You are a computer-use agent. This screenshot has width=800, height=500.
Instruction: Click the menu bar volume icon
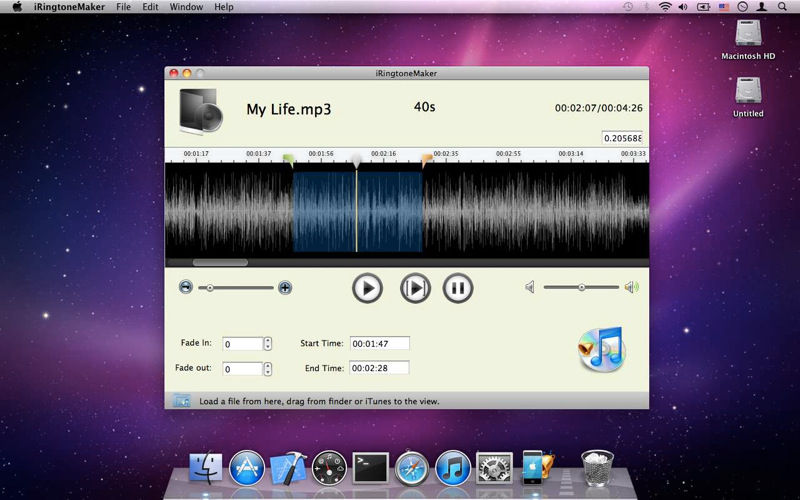683,7
